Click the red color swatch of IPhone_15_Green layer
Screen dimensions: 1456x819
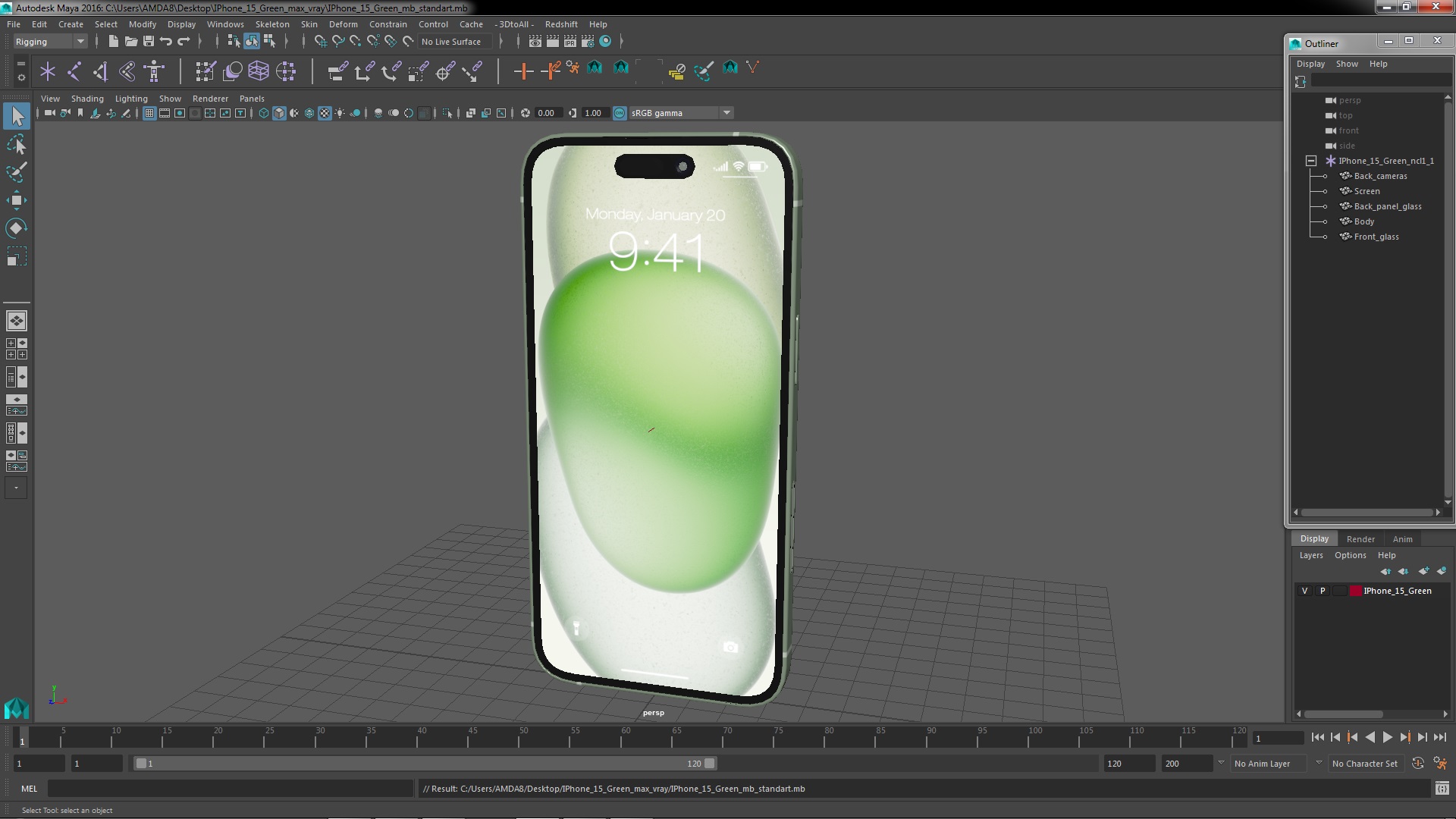(1355, 591)
